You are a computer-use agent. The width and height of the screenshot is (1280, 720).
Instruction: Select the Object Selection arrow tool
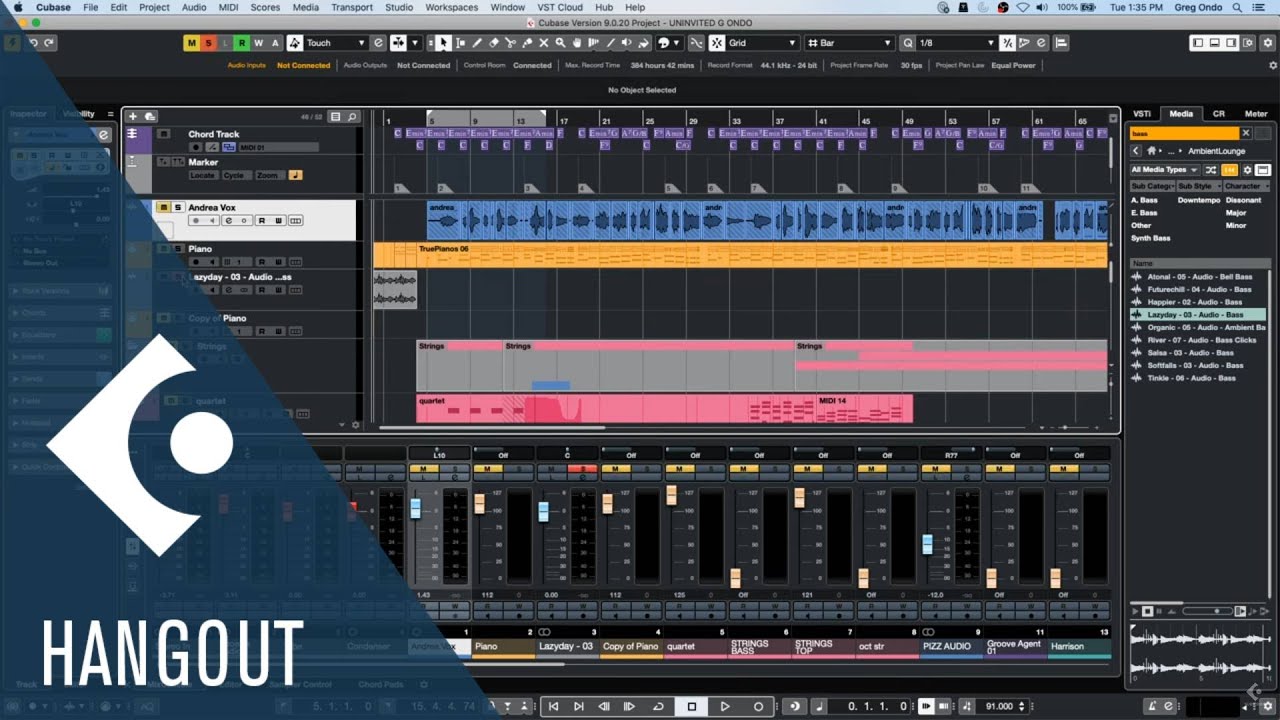[443, 43]
